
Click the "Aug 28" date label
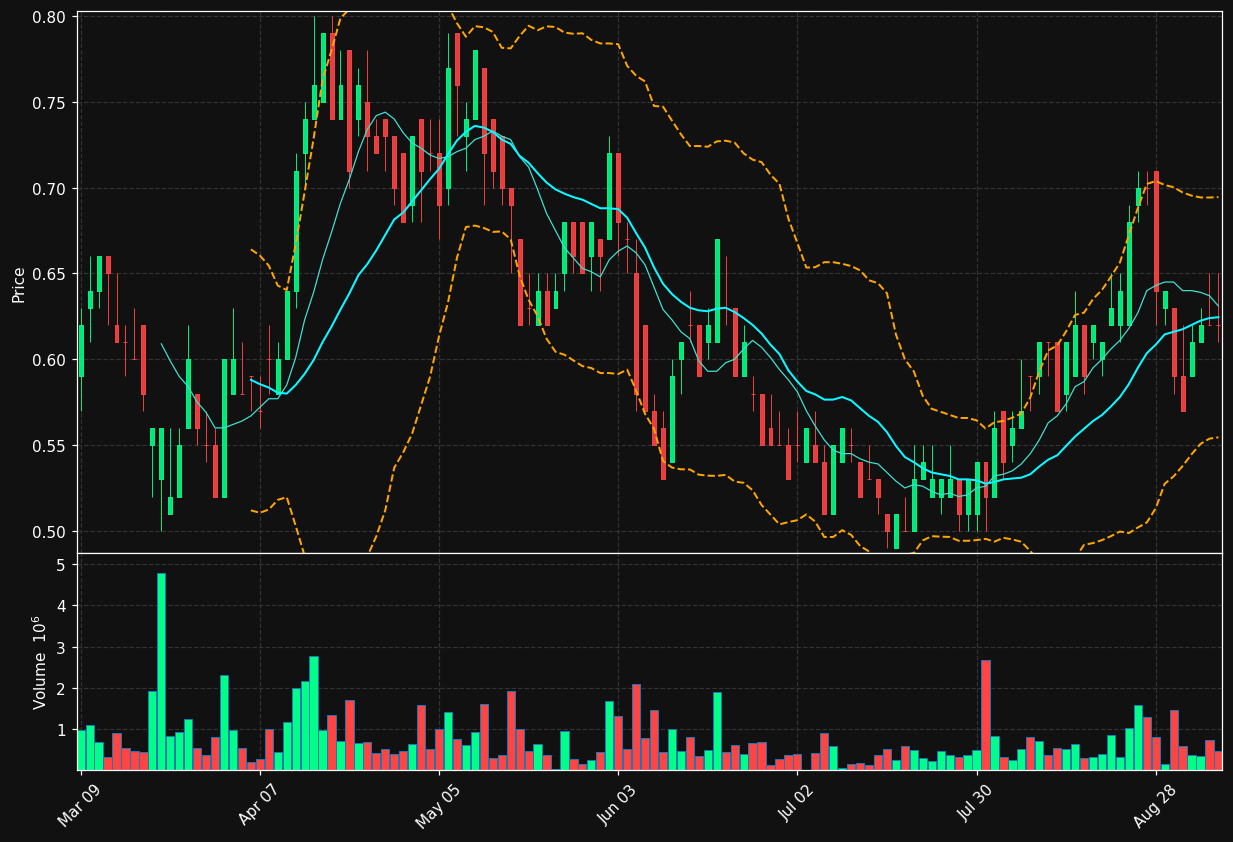[x=1154, y=804]
